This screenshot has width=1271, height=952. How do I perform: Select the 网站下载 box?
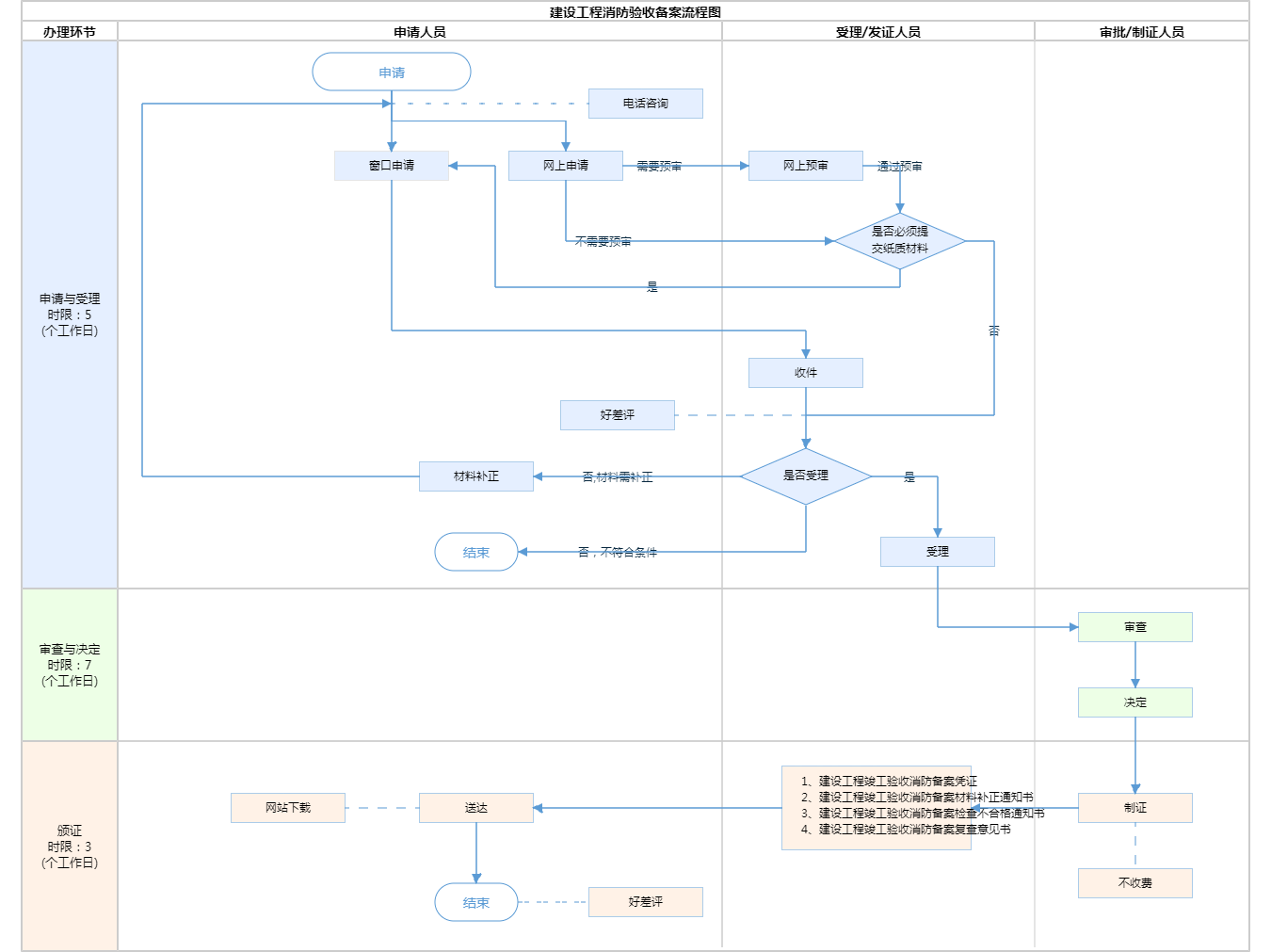287,808
